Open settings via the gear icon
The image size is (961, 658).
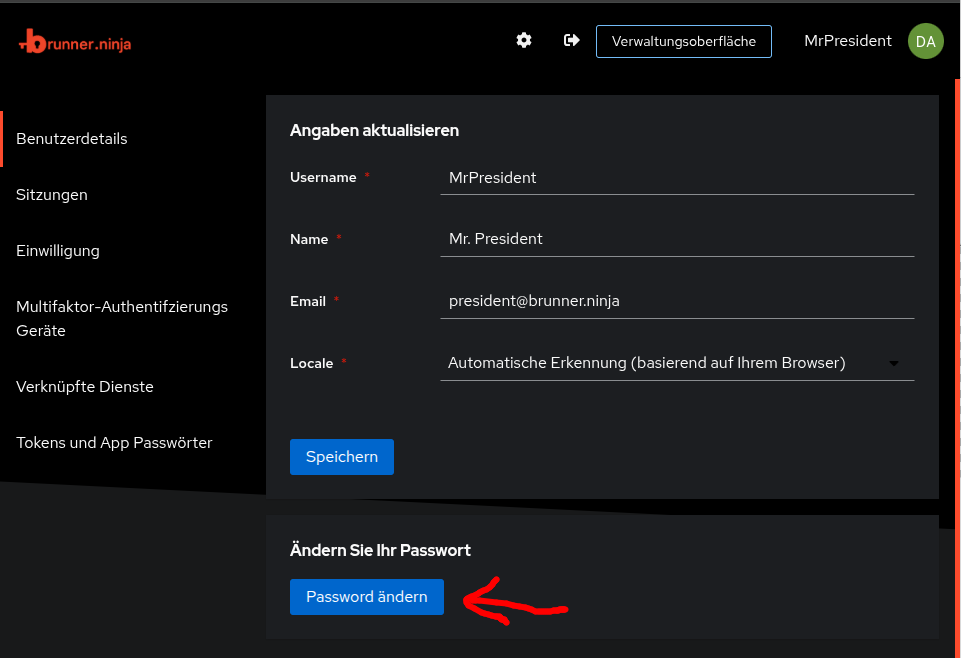[523, 40]
